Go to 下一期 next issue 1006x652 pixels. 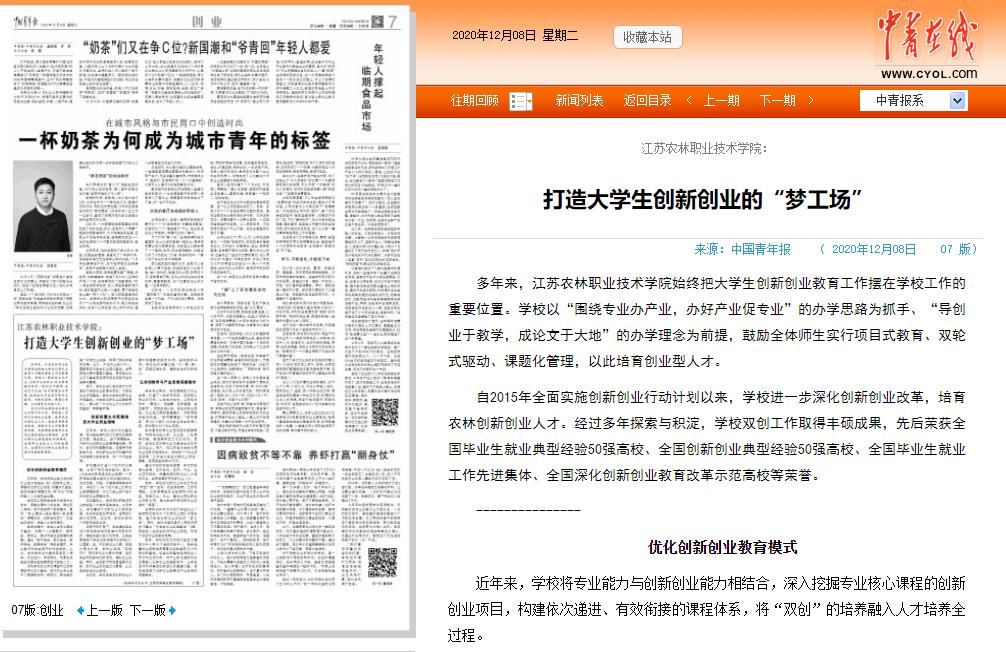click(x=778, y=101)
